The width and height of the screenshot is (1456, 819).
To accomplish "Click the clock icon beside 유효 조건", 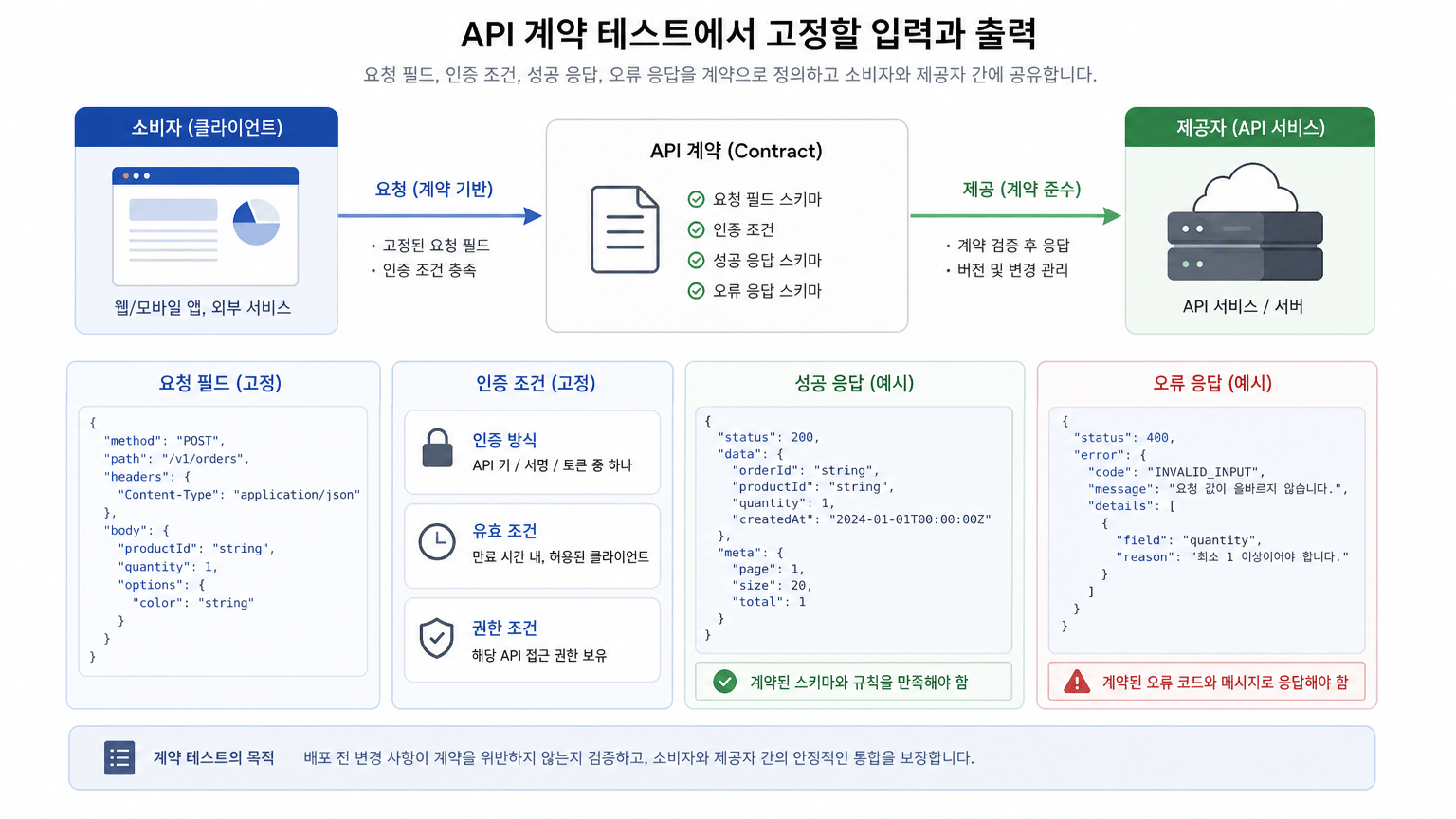I will (437, 541).
